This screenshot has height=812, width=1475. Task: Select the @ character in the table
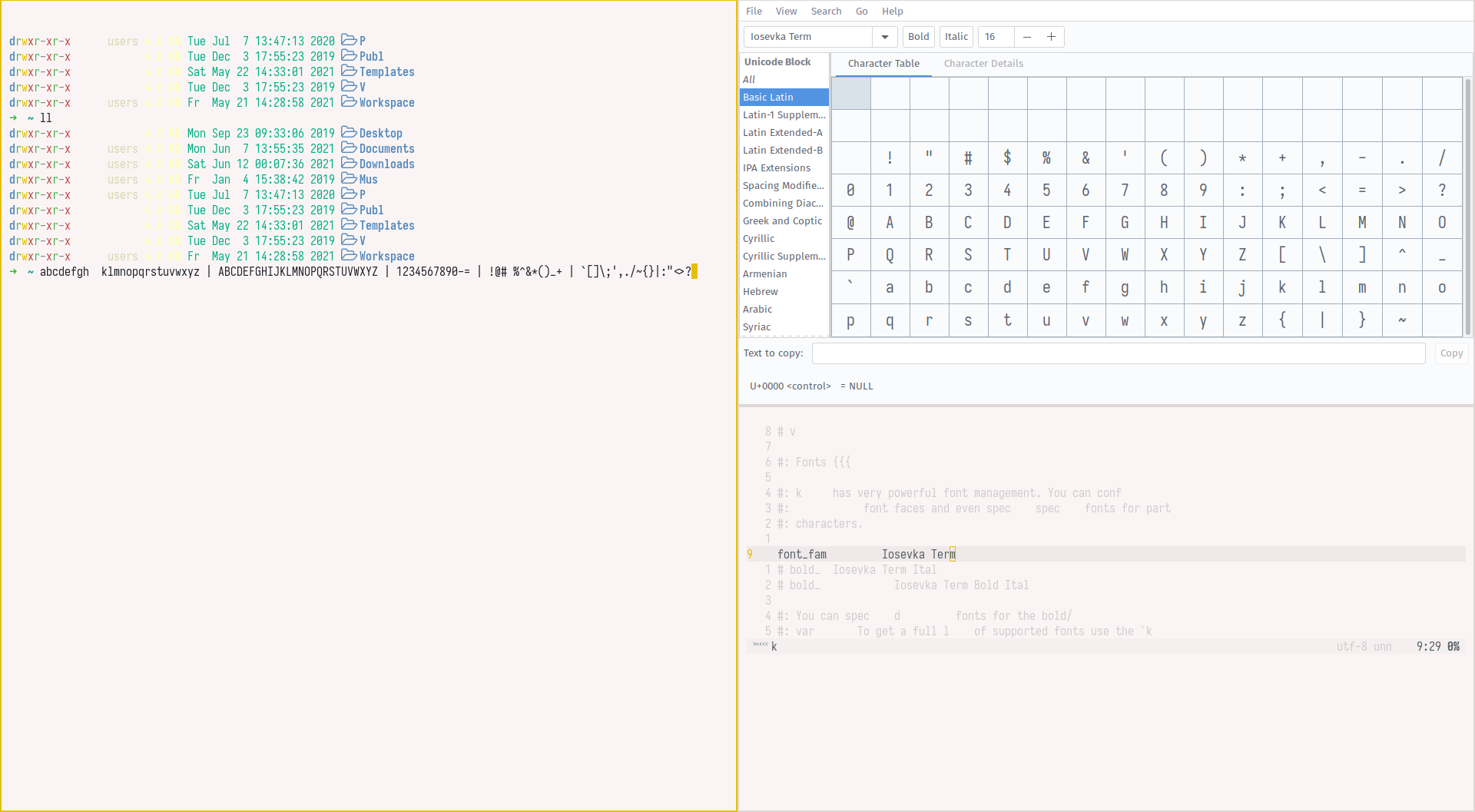(x=850, y=222)
